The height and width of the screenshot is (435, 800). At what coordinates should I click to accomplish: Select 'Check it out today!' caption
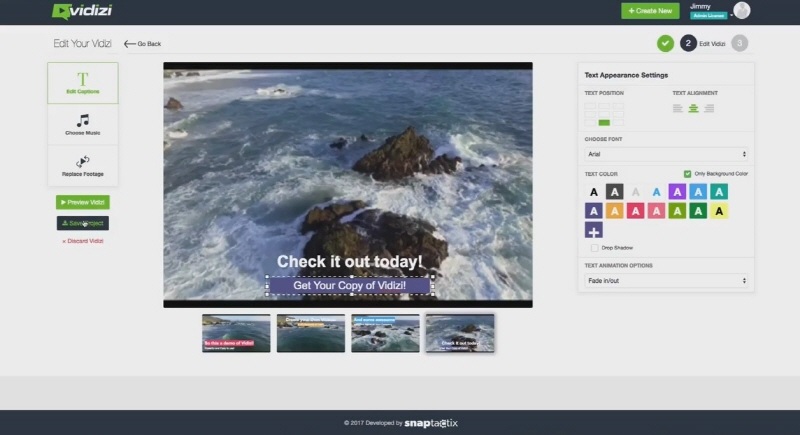coord(349,262)
